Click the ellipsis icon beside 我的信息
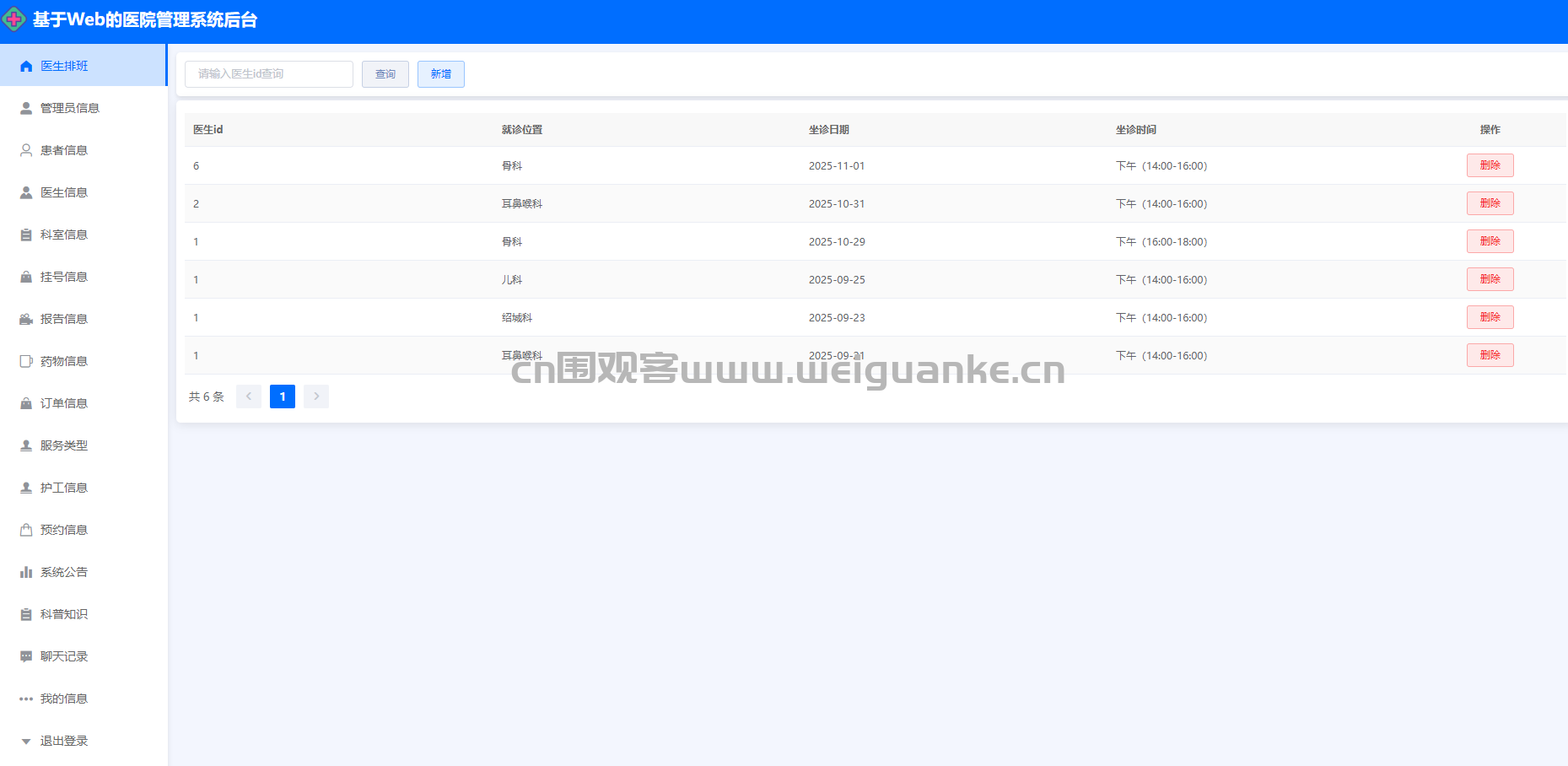 click(26, 699)
